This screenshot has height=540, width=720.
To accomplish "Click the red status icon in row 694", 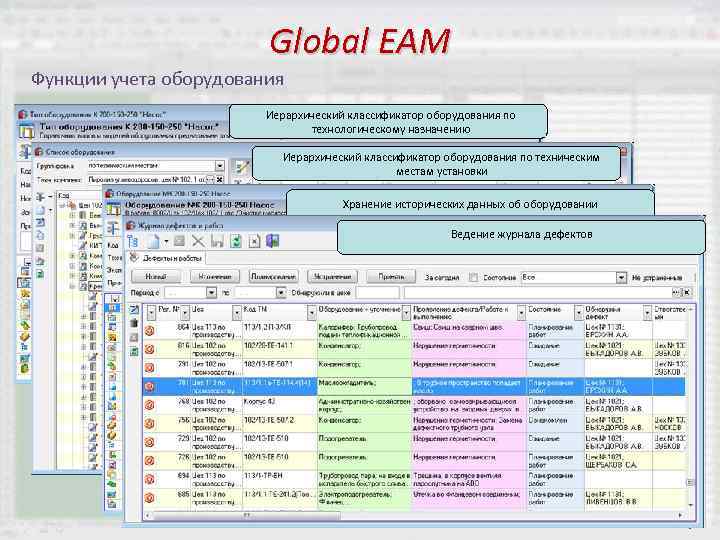I will point(150,479).
